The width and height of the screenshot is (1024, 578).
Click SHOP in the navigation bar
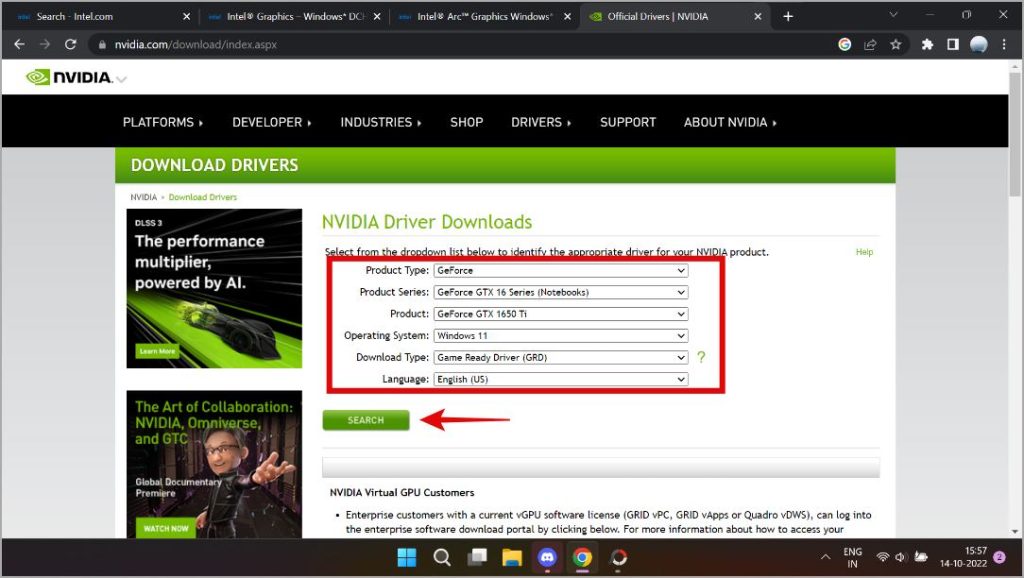point(466,122)
